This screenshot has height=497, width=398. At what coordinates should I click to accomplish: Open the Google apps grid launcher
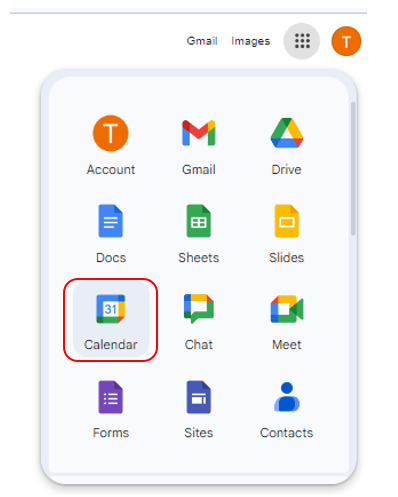click(x=302, y=41)
